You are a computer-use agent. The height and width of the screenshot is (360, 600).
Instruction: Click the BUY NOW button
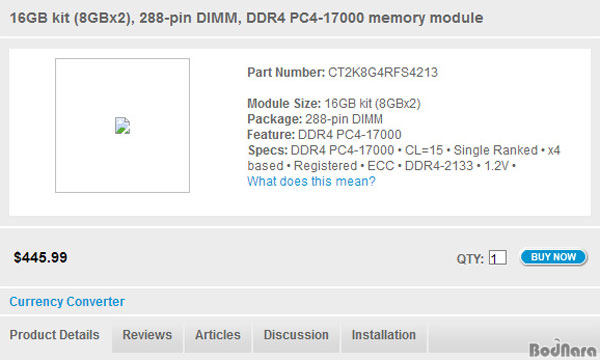coord(553,257)
